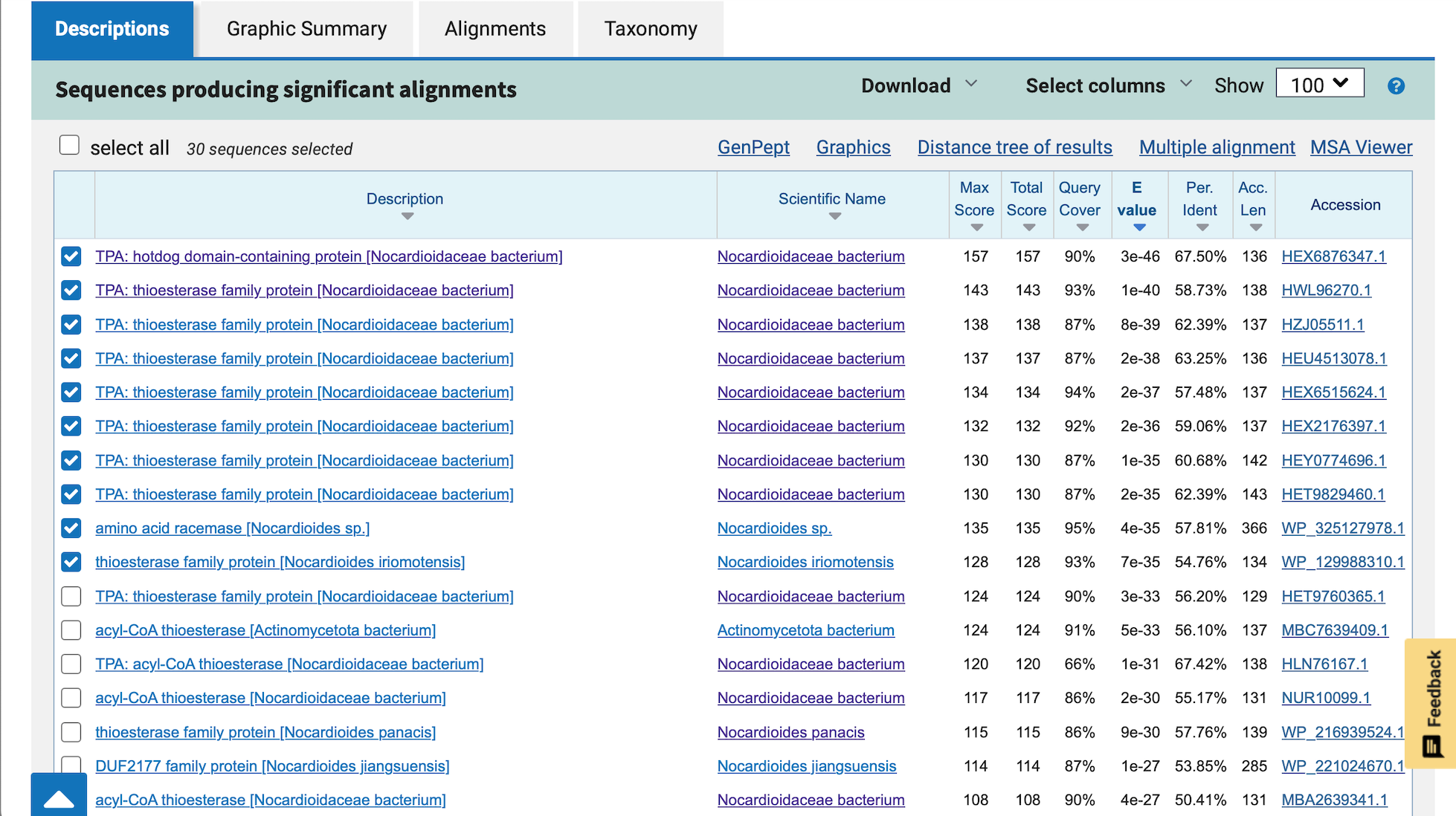Click the 366 accession length cell
This screenshot has width=1456, height=816.
[1254, 528]
